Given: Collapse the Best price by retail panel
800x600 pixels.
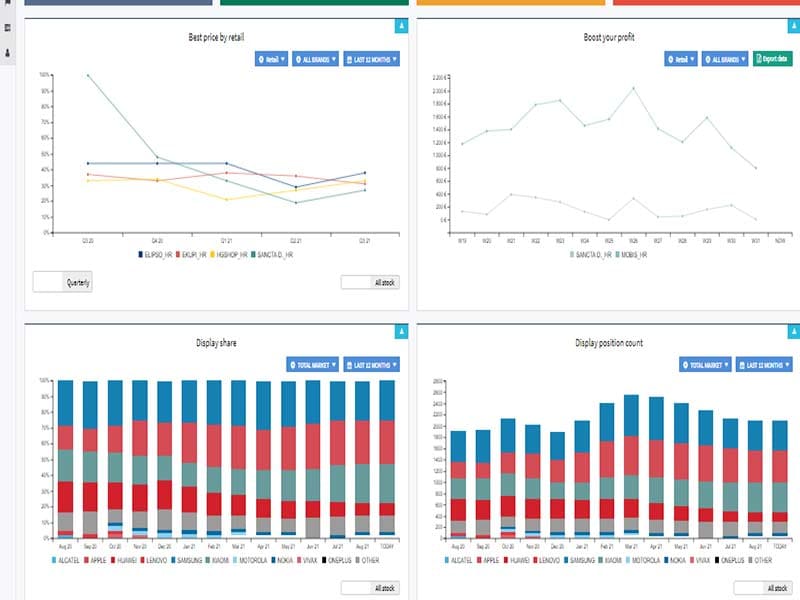Looking at the screenshot, I should (x=402, y=26).
